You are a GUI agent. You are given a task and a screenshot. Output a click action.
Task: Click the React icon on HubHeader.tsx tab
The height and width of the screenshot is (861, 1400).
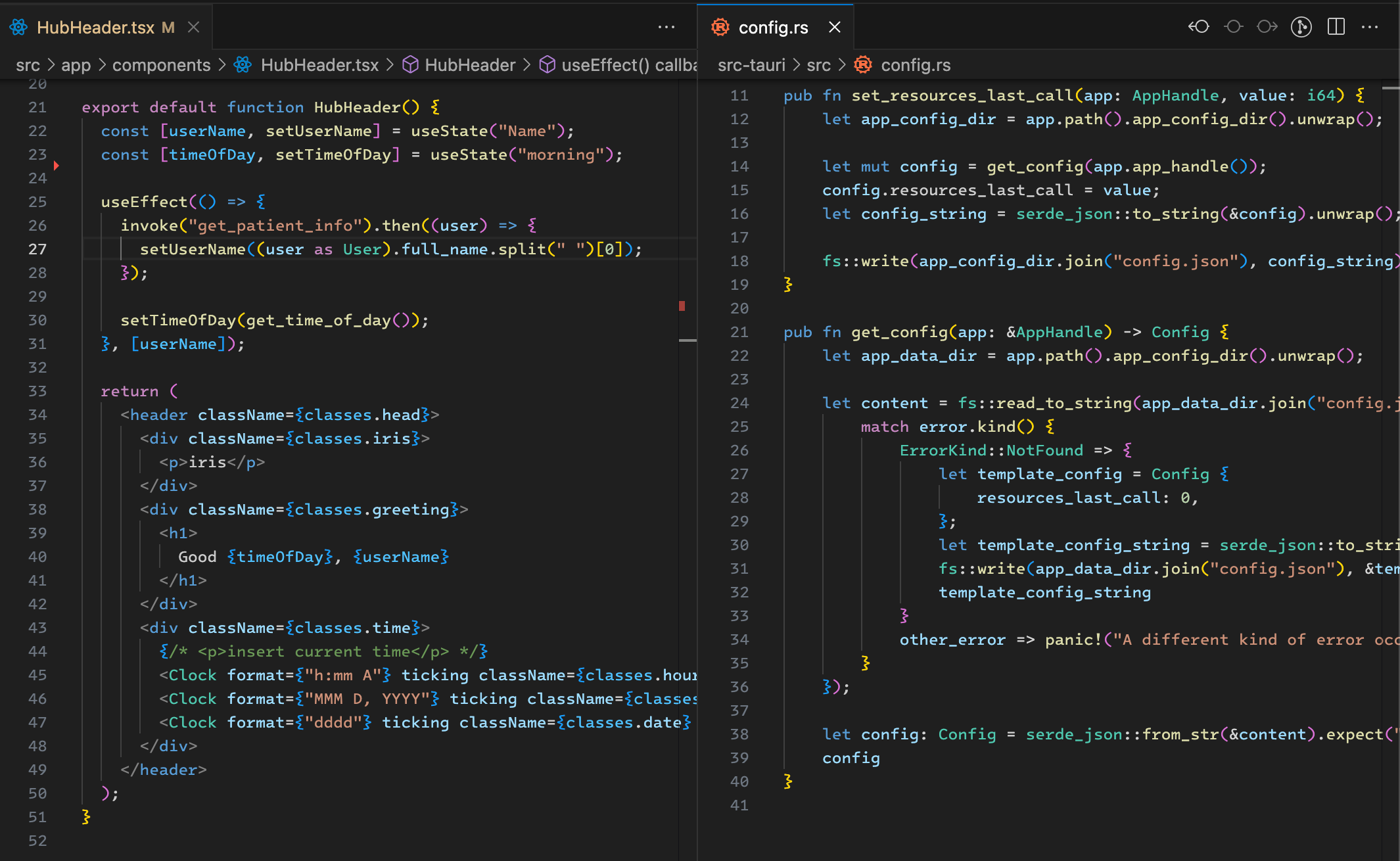[x=18, y=27]
